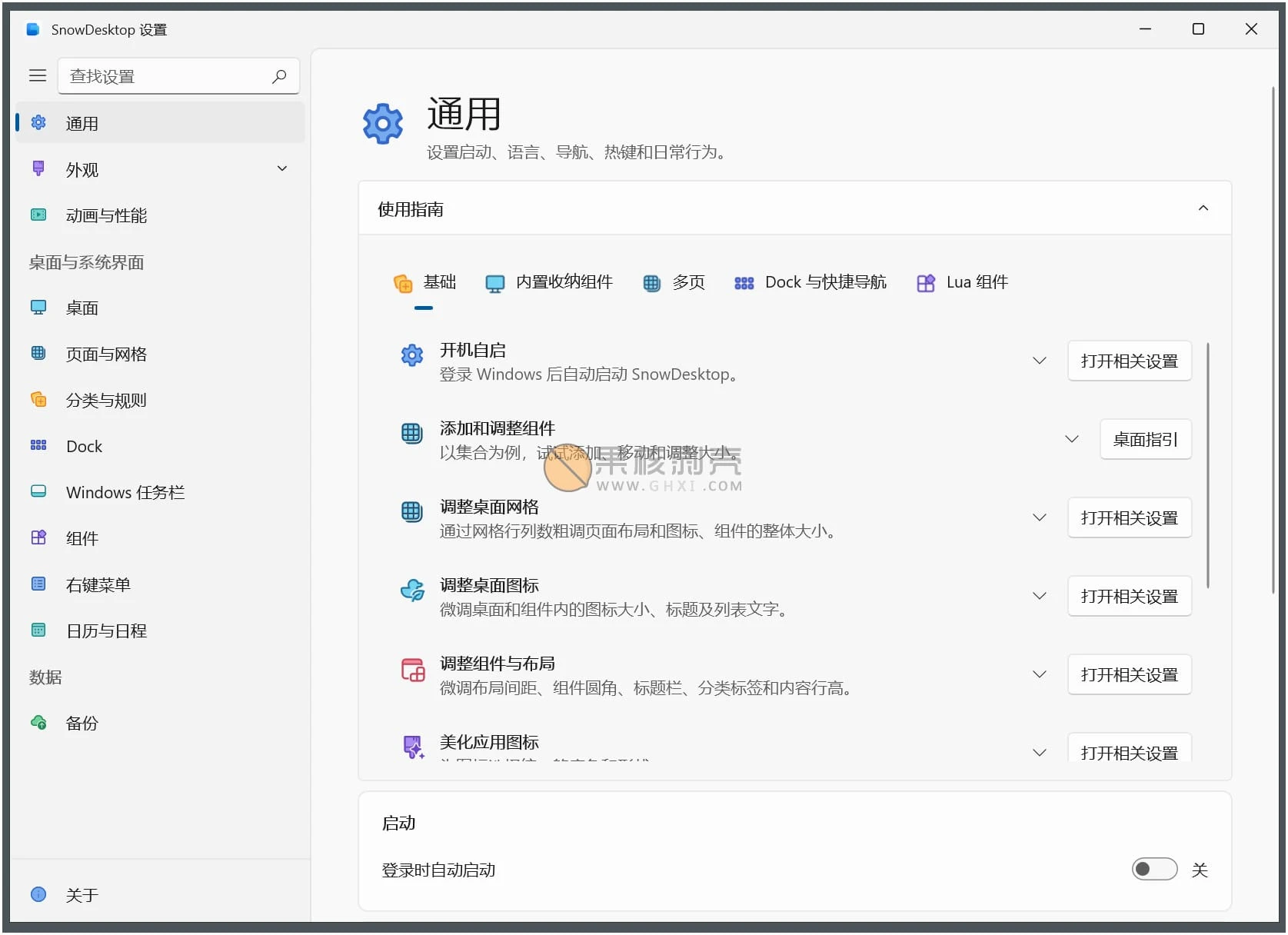Click the 桌面 monitor icon in the sidebar
1288x935 pixels.
click(38, 307)
